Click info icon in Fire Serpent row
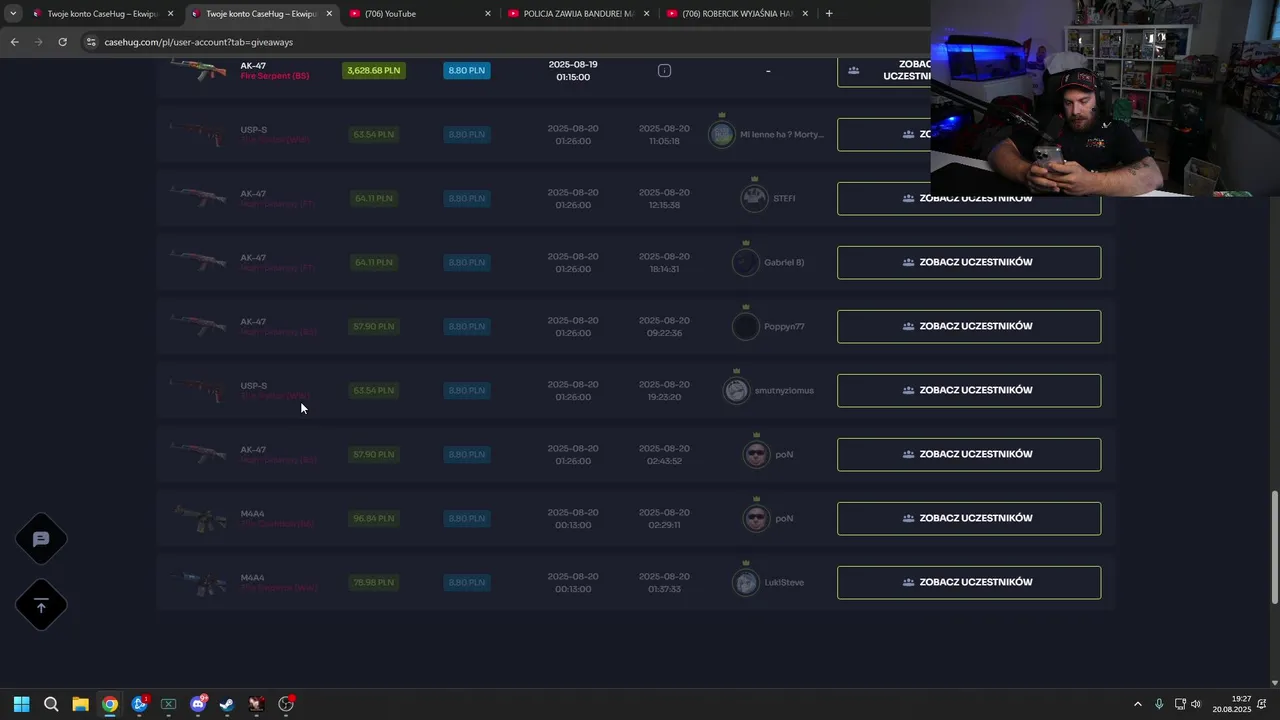 [x=664, y=71]
